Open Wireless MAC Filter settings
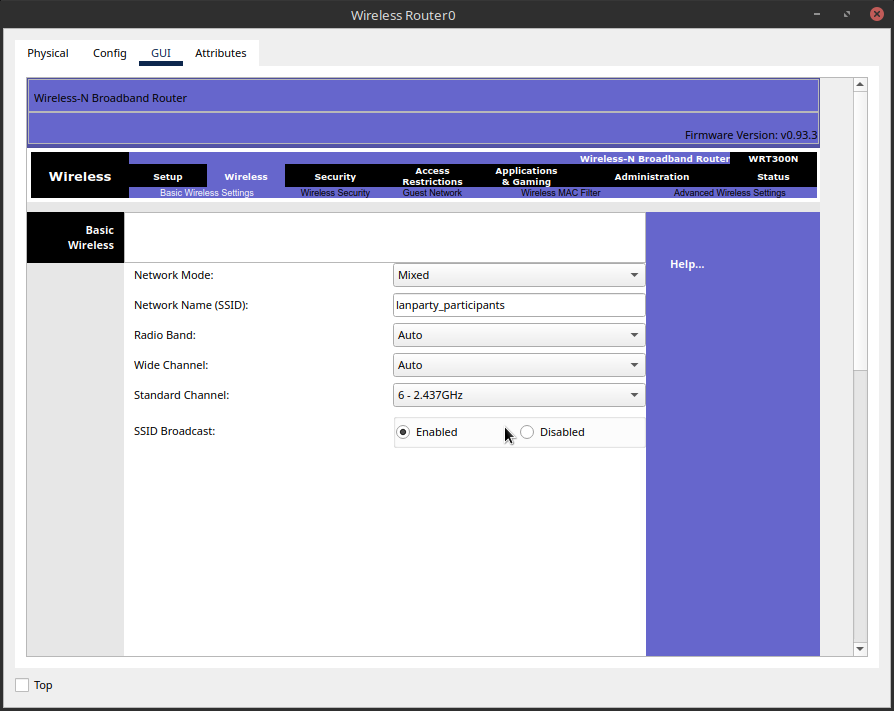The image size is (894, 711). tap(560, 193)
